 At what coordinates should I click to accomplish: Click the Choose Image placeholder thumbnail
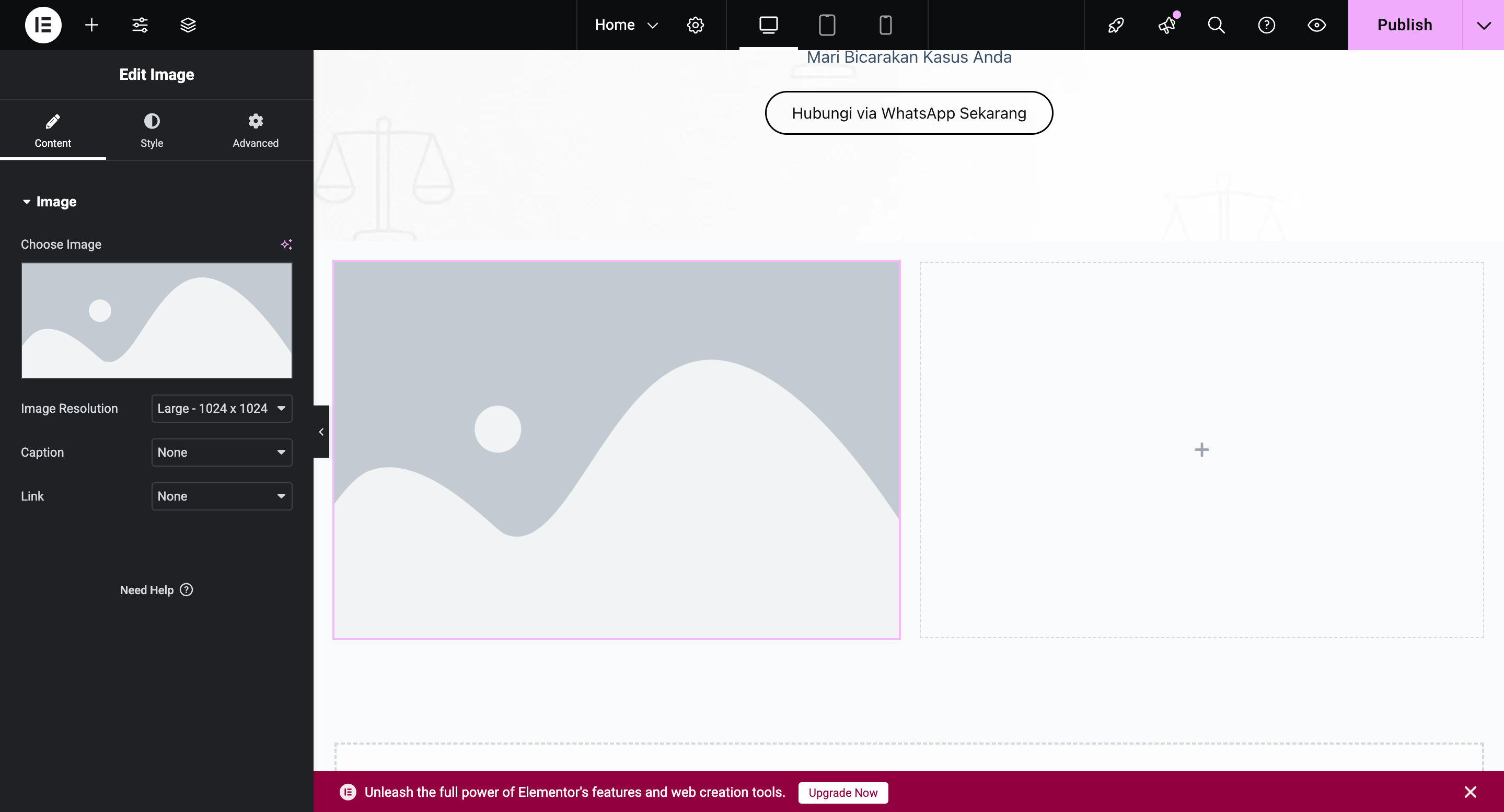click(156, 320)
